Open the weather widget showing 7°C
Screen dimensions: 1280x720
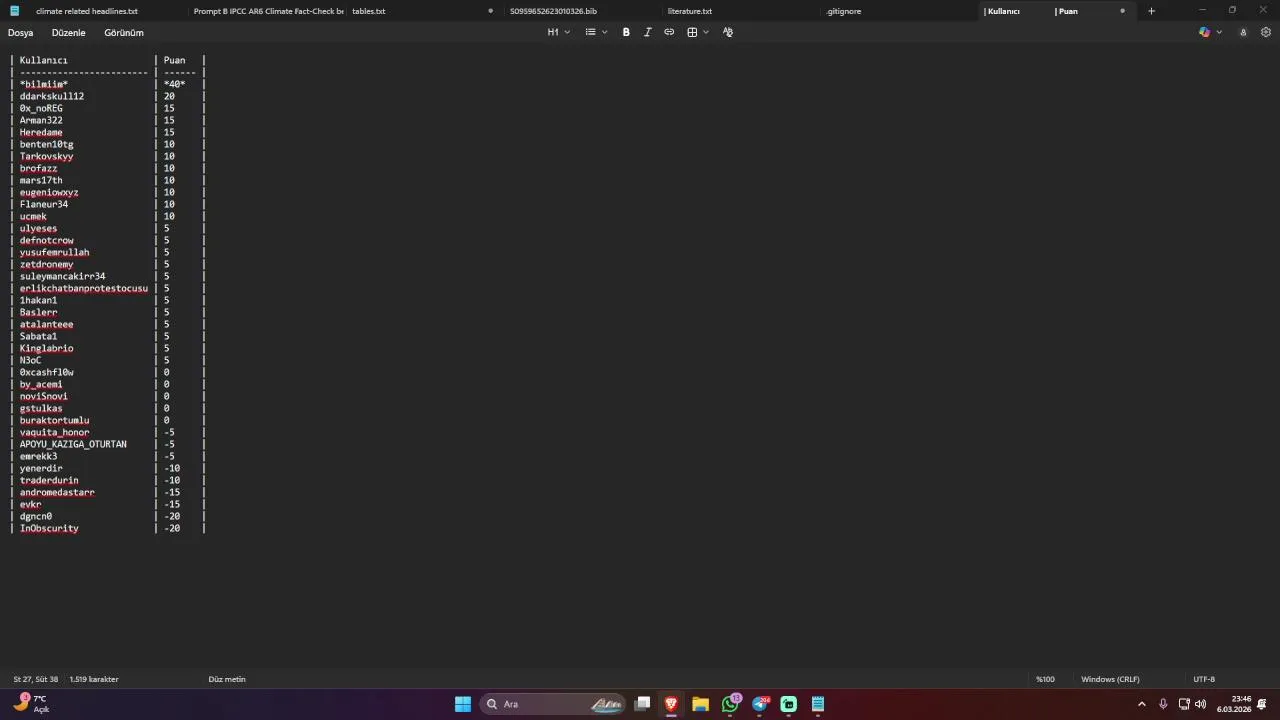point(30,703)
